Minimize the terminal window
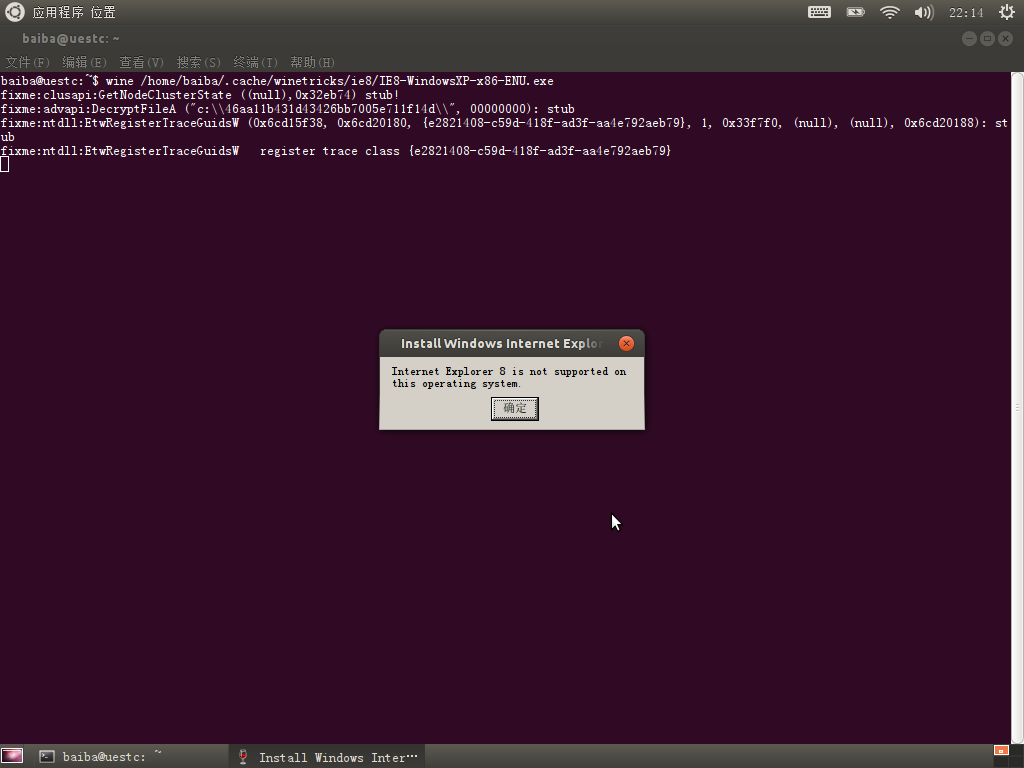The image size is (1024, 768). click(970, 39)
